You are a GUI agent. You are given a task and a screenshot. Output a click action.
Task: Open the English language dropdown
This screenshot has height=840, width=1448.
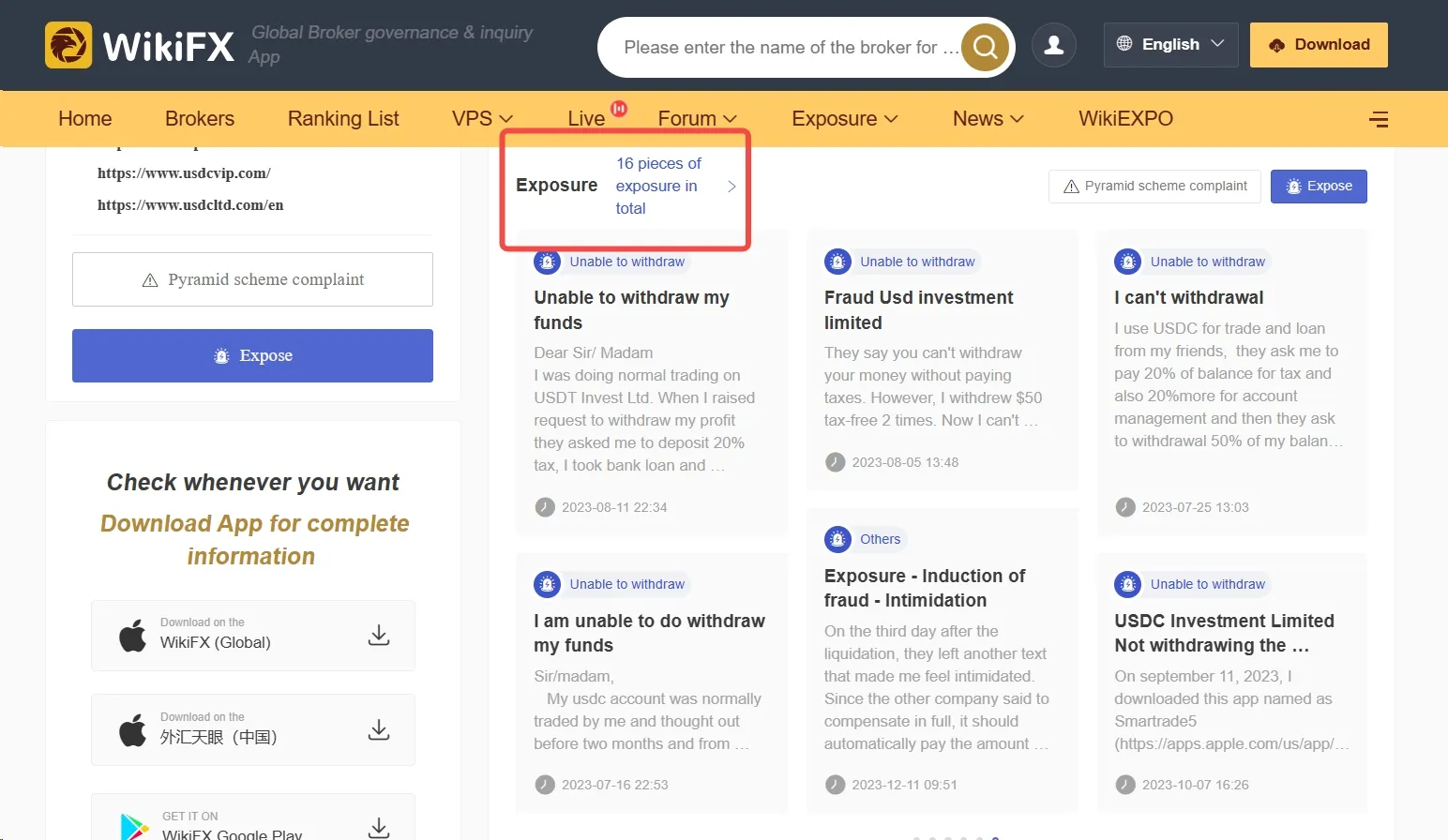1171,44
